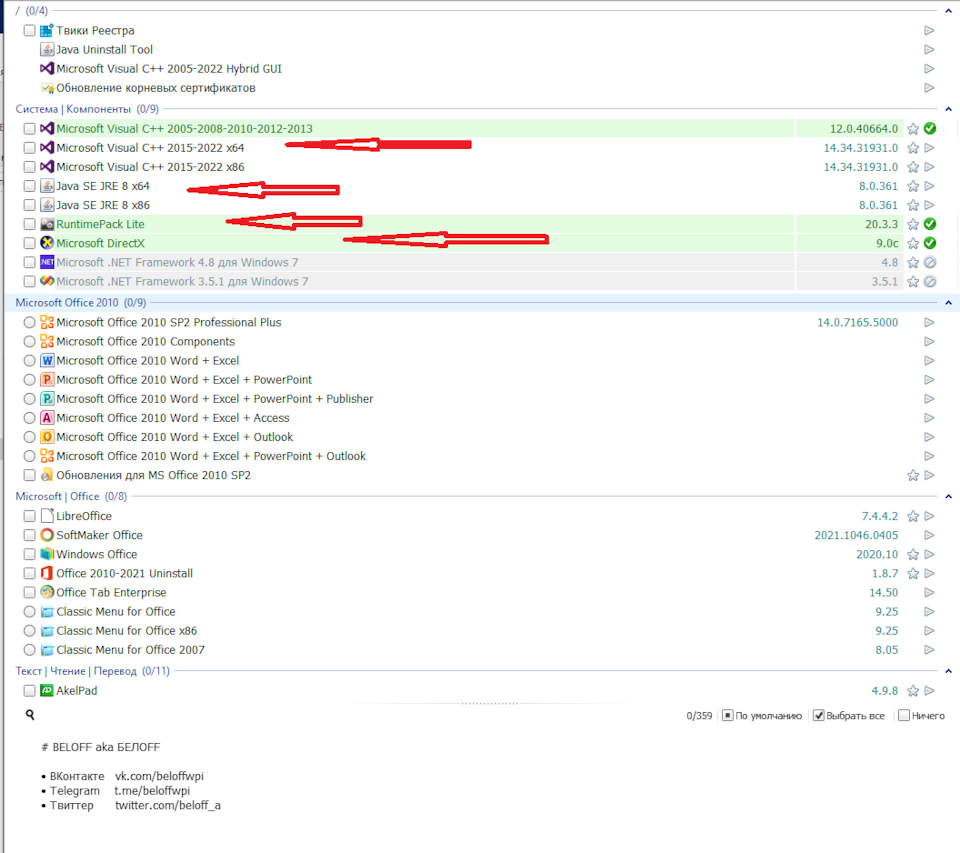
Task: Click the Microsoft Office 2010 Components row text
Action: point(146,341)
